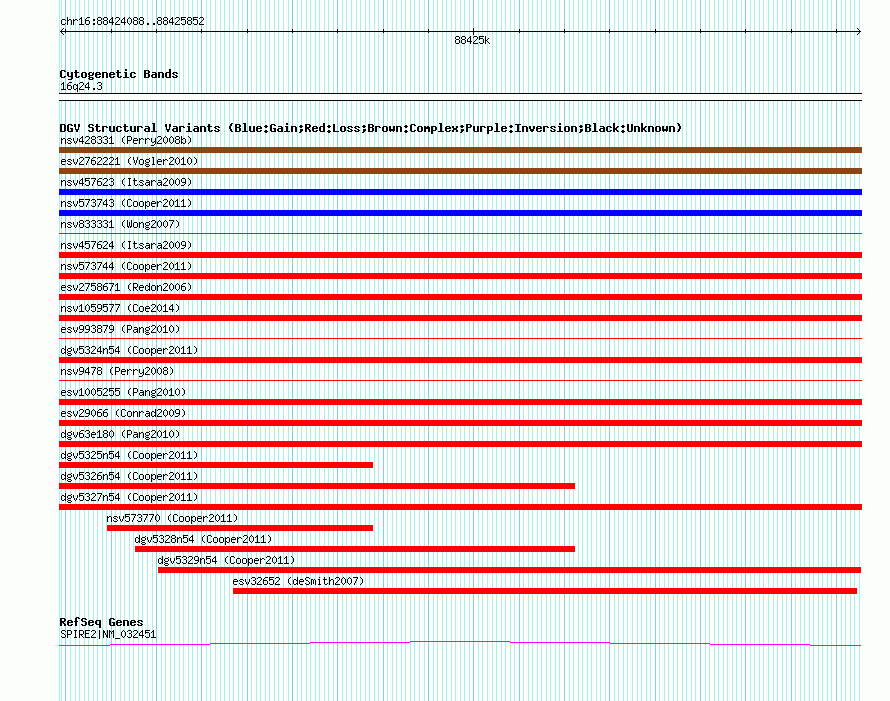Open the dgv5326n54 (Cooper2011) label

(129, 476)
